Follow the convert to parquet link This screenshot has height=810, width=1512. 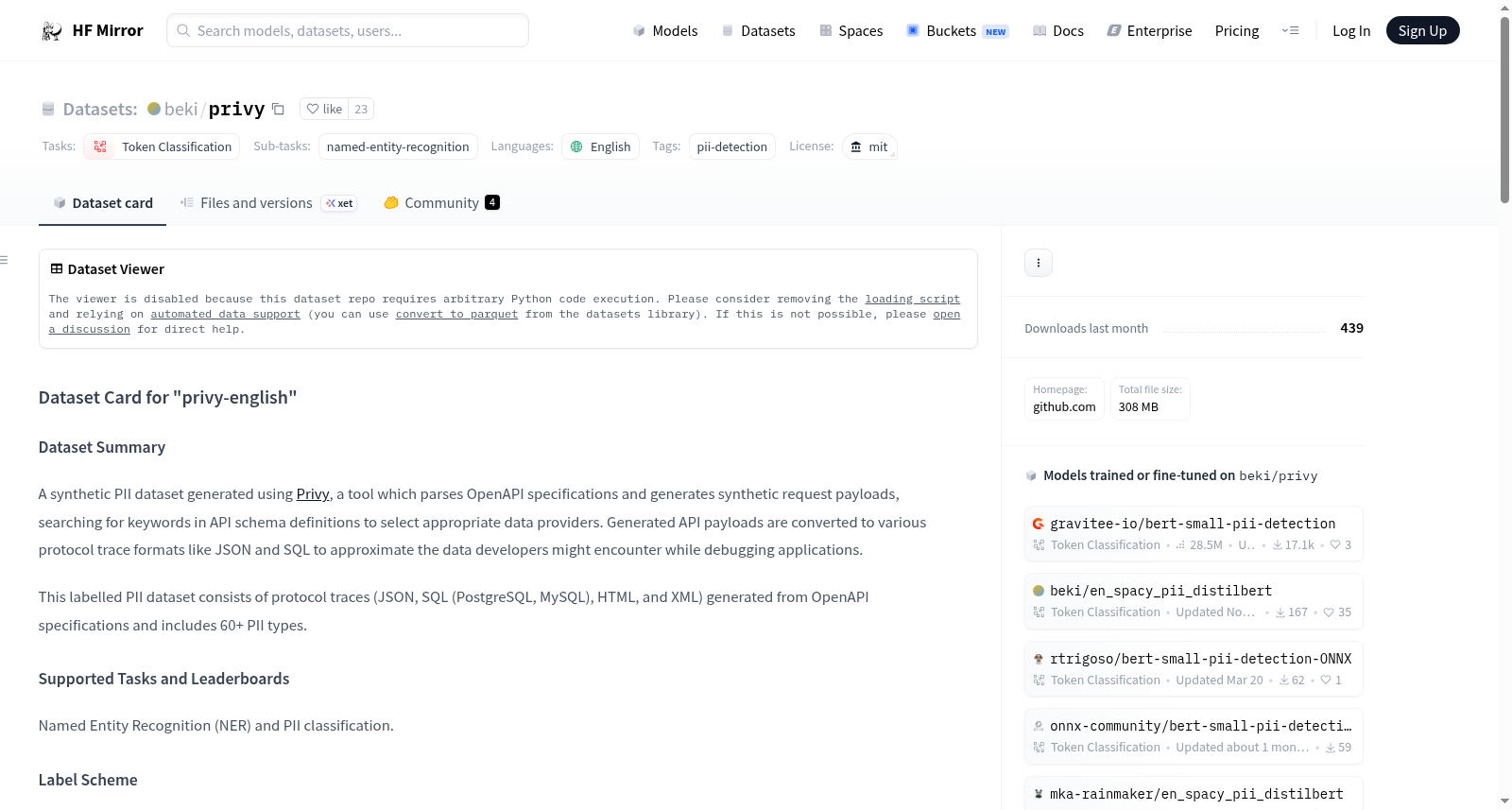pos(456,314)
